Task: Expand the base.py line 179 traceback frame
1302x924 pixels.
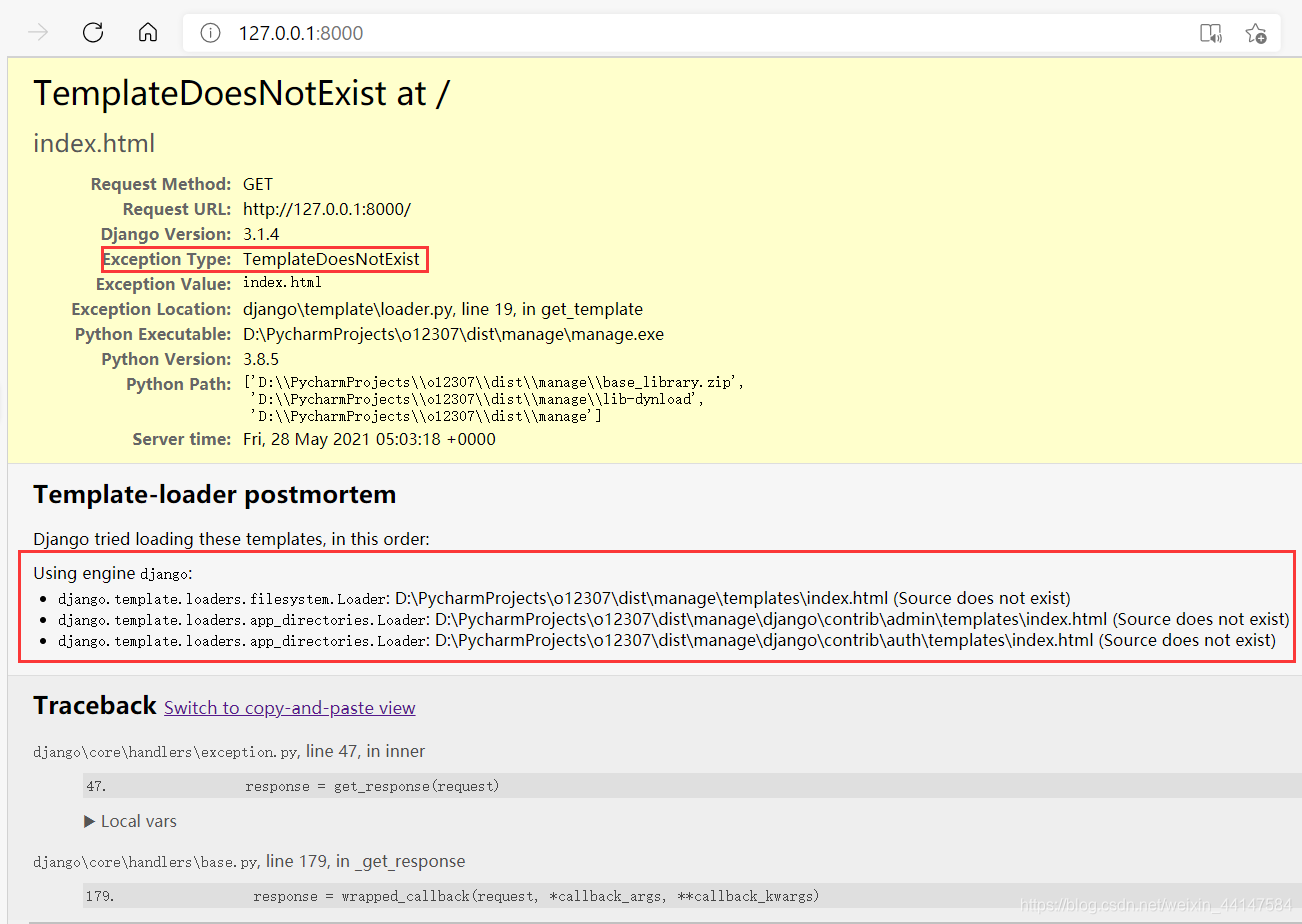Action: pos(249,860)
